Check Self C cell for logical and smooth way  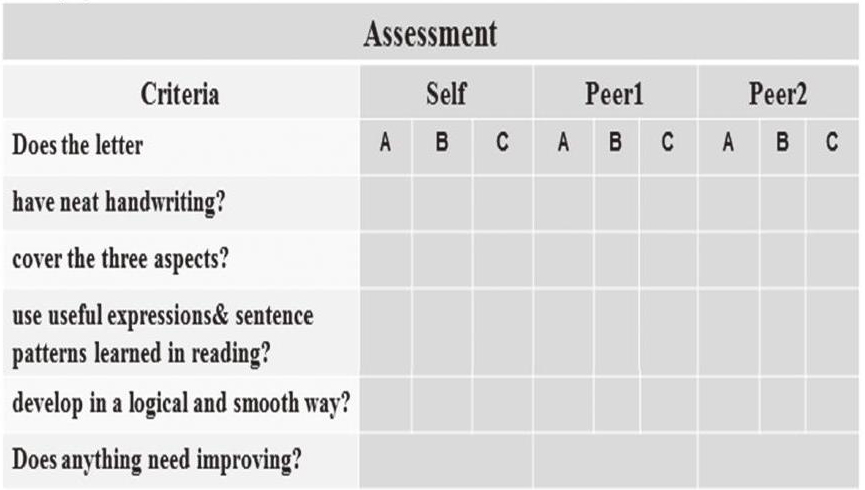(503, 404)
